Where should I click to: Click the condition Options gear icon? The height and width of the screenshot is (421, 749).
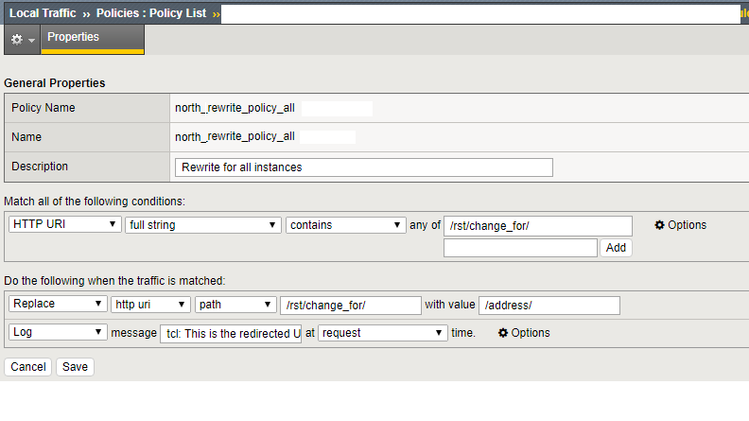(x=660, y=225)
